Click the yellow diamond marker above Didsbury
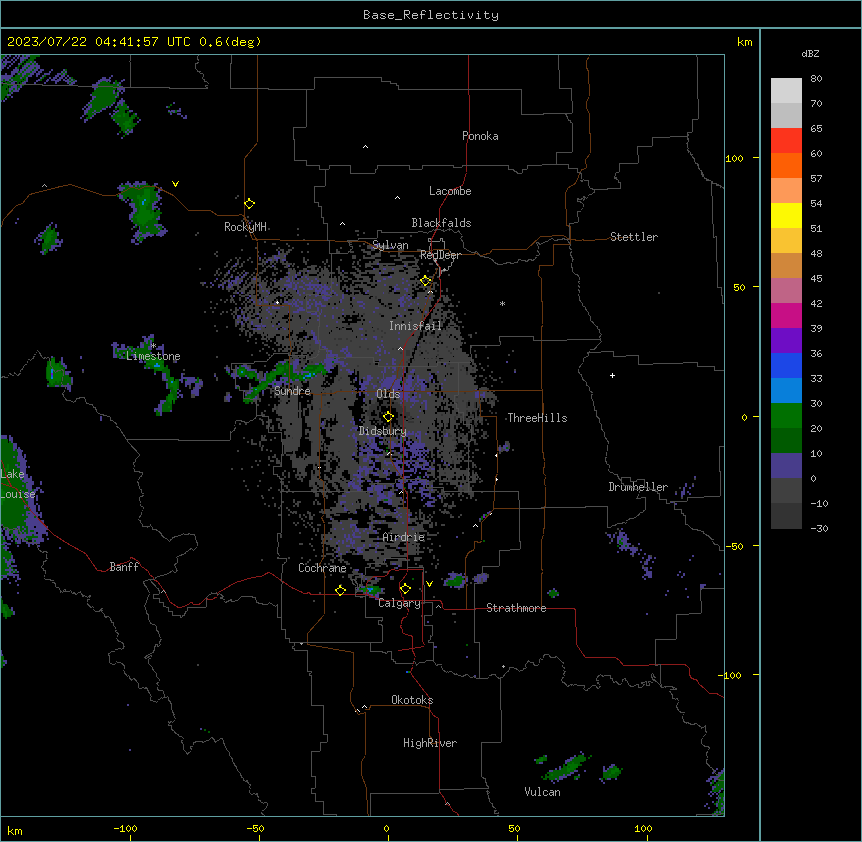This screenshot has height=842, width=862. click(388, 417)
